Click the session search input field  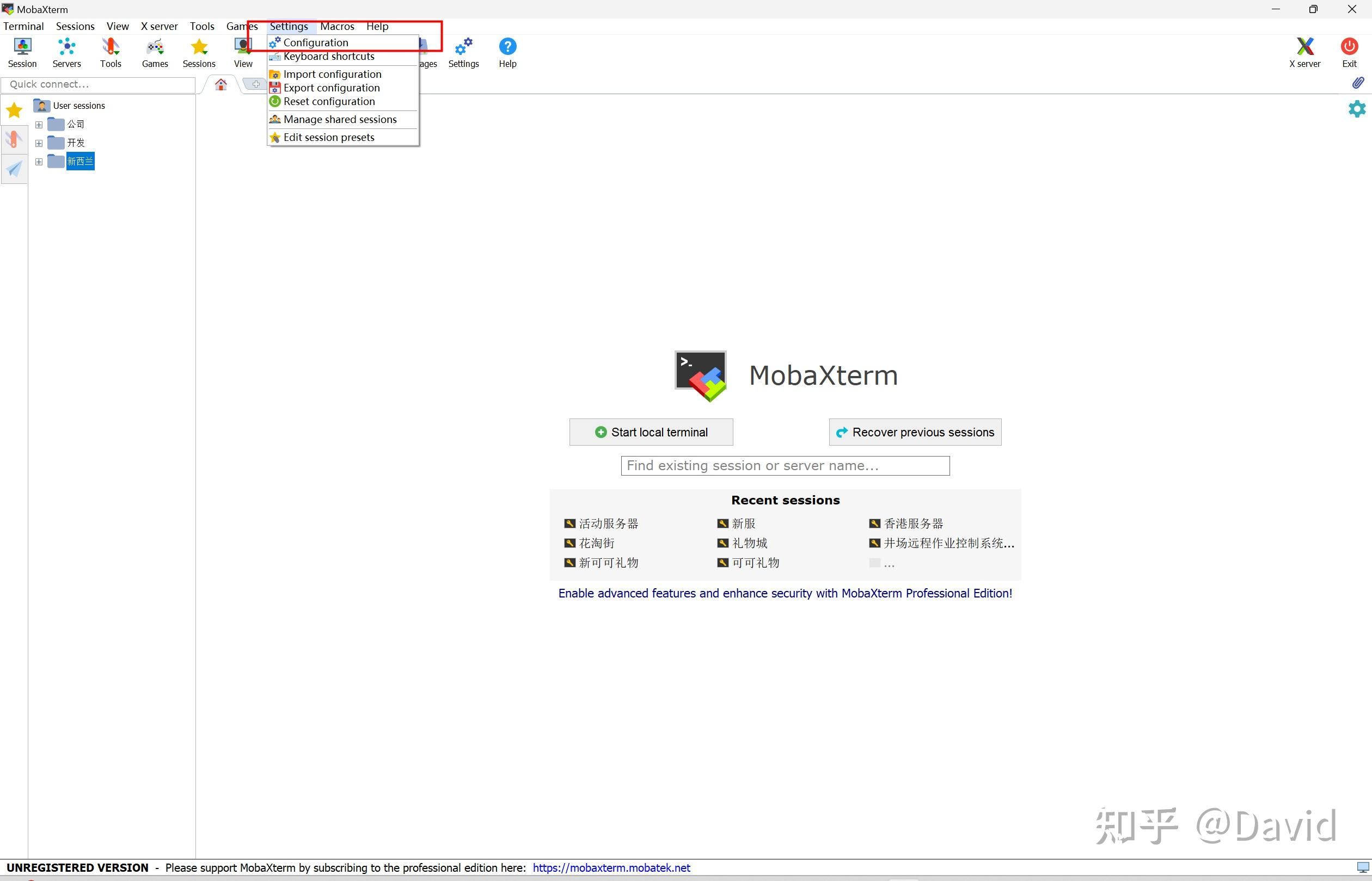[x=784, y=465]
